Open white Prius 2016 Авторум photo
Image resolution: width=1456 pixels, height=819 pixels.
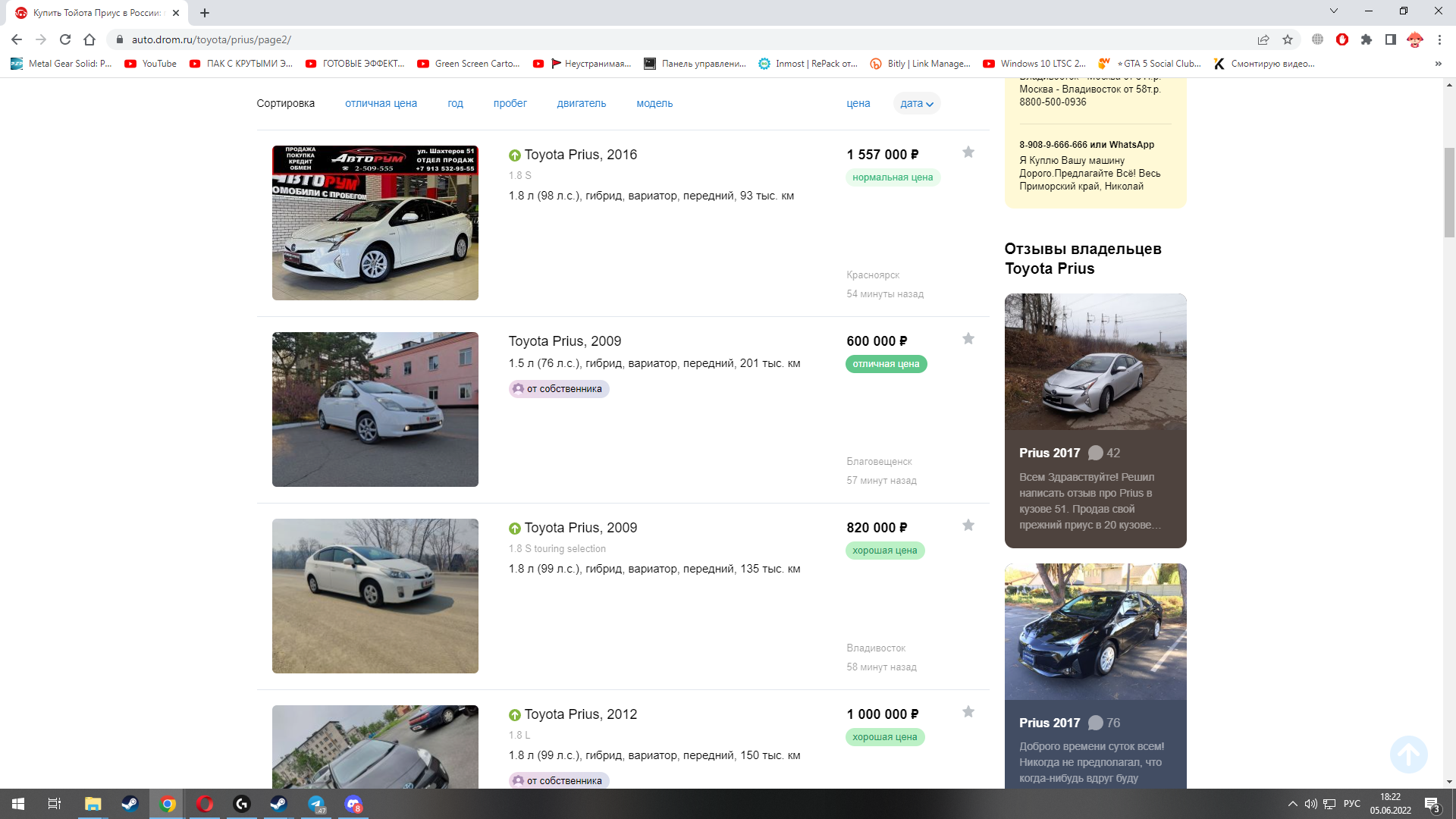(375, 223)
